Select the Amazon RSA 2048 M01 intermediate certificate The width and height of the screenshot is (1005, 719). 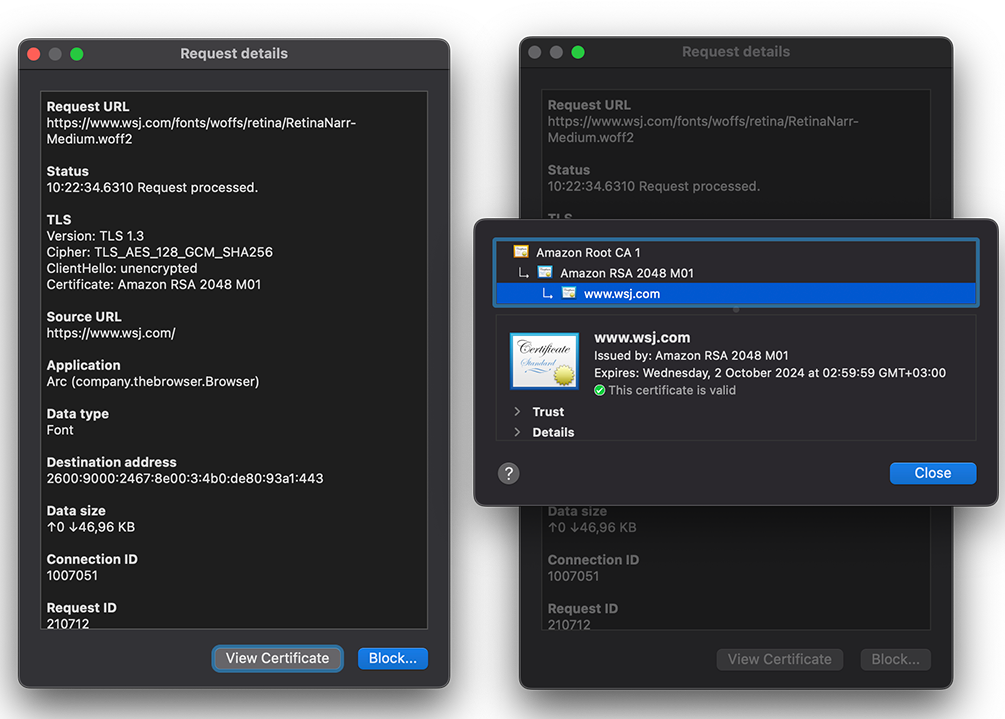[626, 273]
